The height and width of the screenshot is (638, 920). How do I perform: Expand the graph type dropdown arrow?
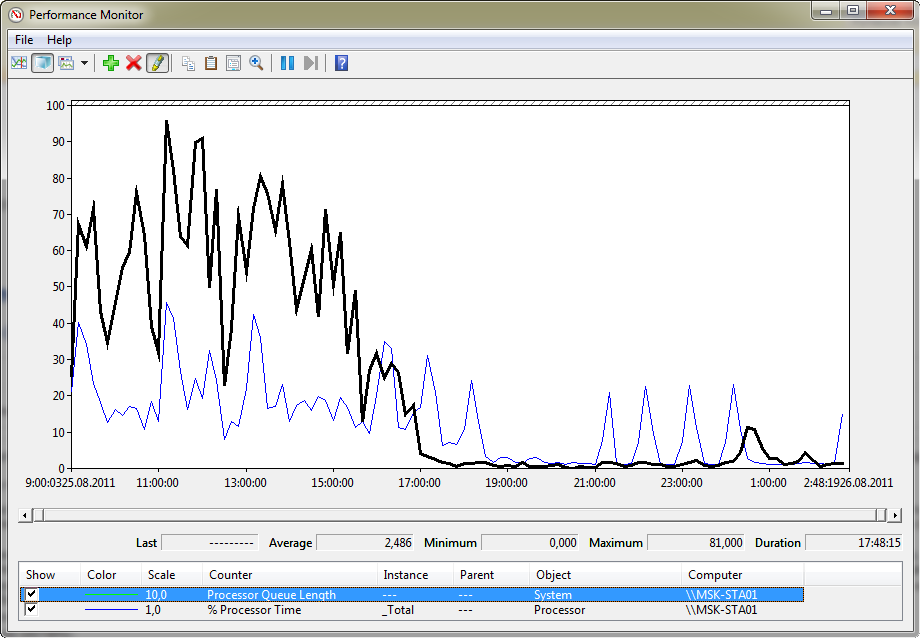(84, 63)
